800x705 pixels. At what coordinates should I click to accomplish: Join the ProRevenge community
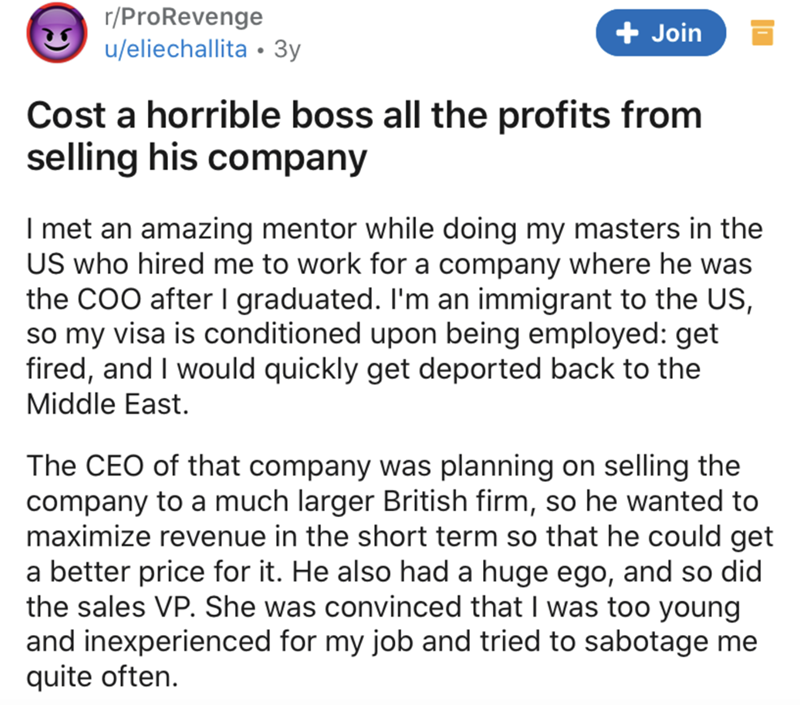661,34
